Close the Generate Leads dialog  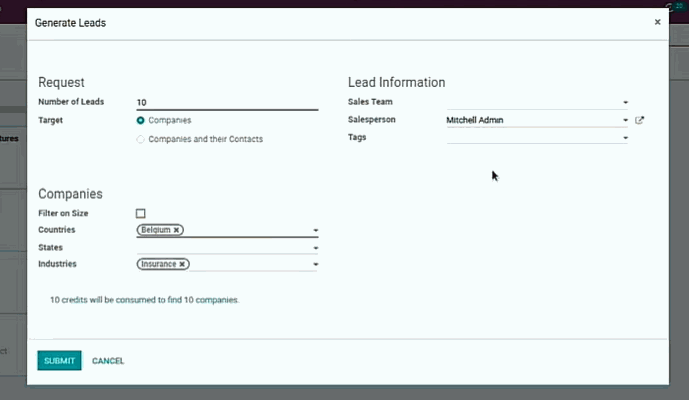657,22
